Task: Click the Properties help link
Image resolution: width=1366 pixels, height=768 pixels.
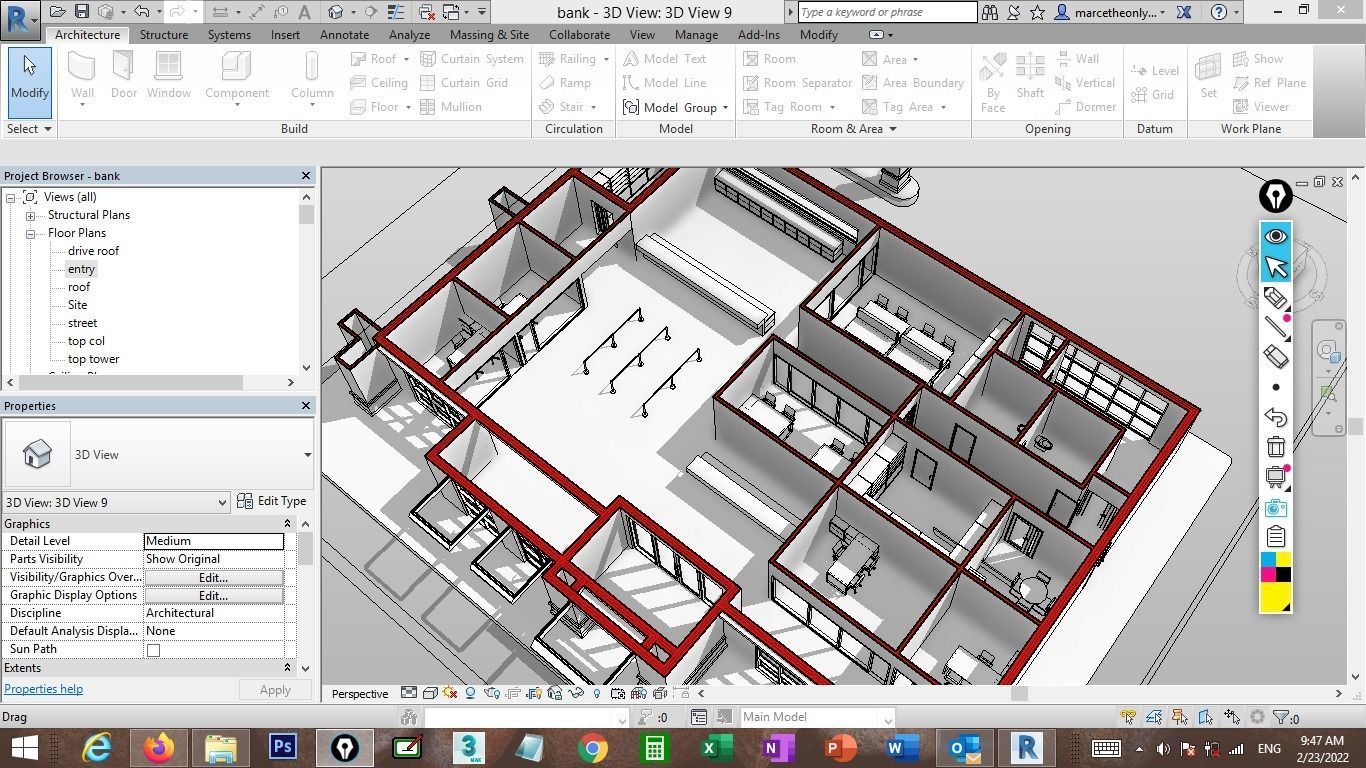Action: click(43, 688)
